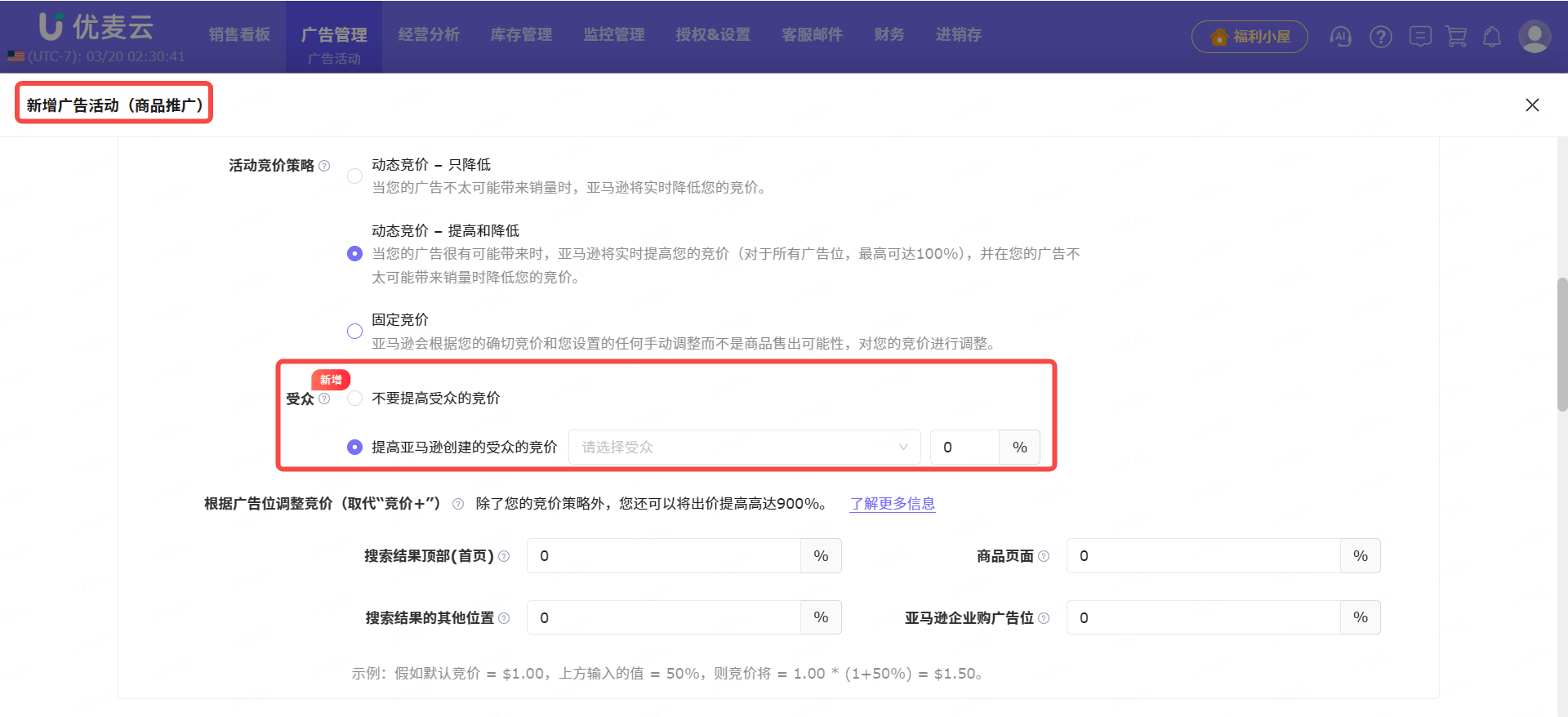
Task: Open the 进销存 menu
Action: point(959,34)
